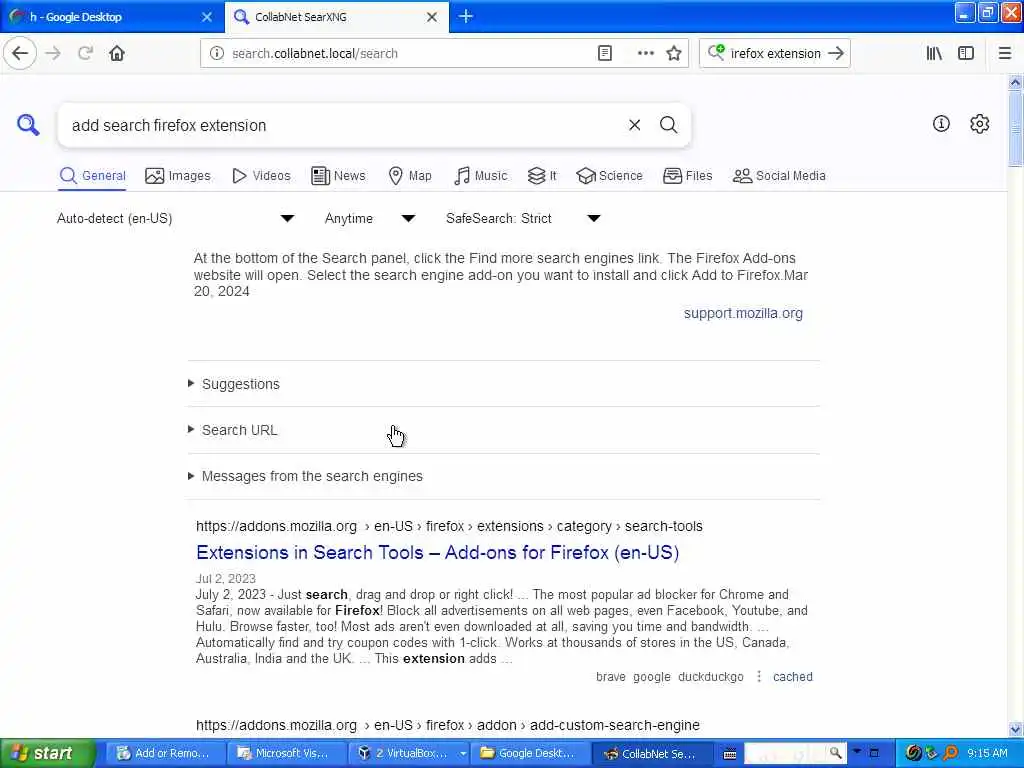Go back with the browser back arrow
The image size is (1024, 768).
[20, 53]
